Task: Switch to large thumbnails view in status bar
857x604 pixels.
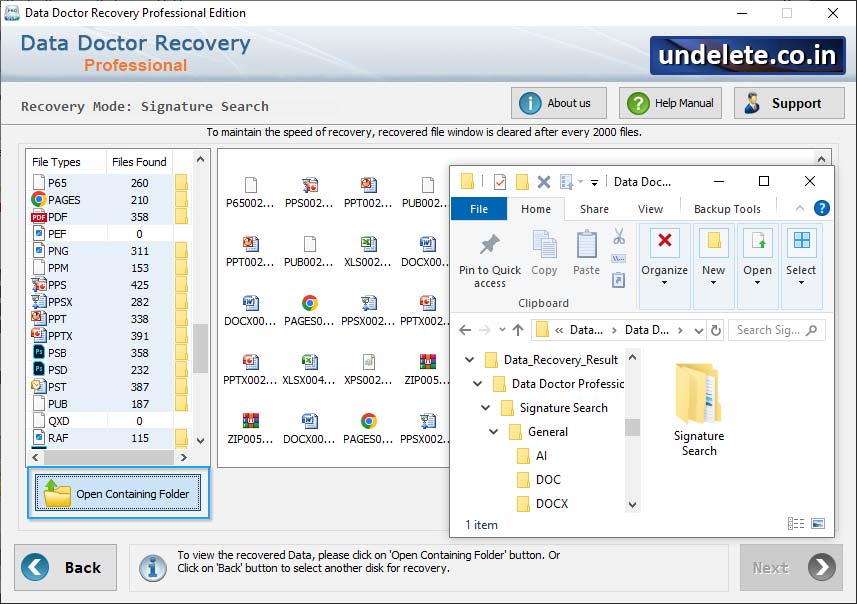Action: click(x=818, y=523)
